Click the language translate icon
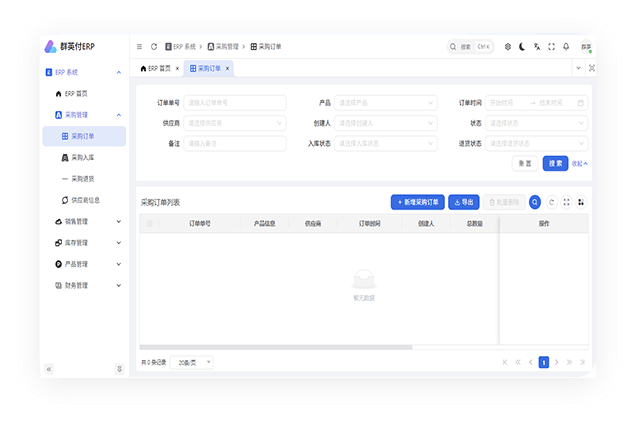 coord(536,47)
